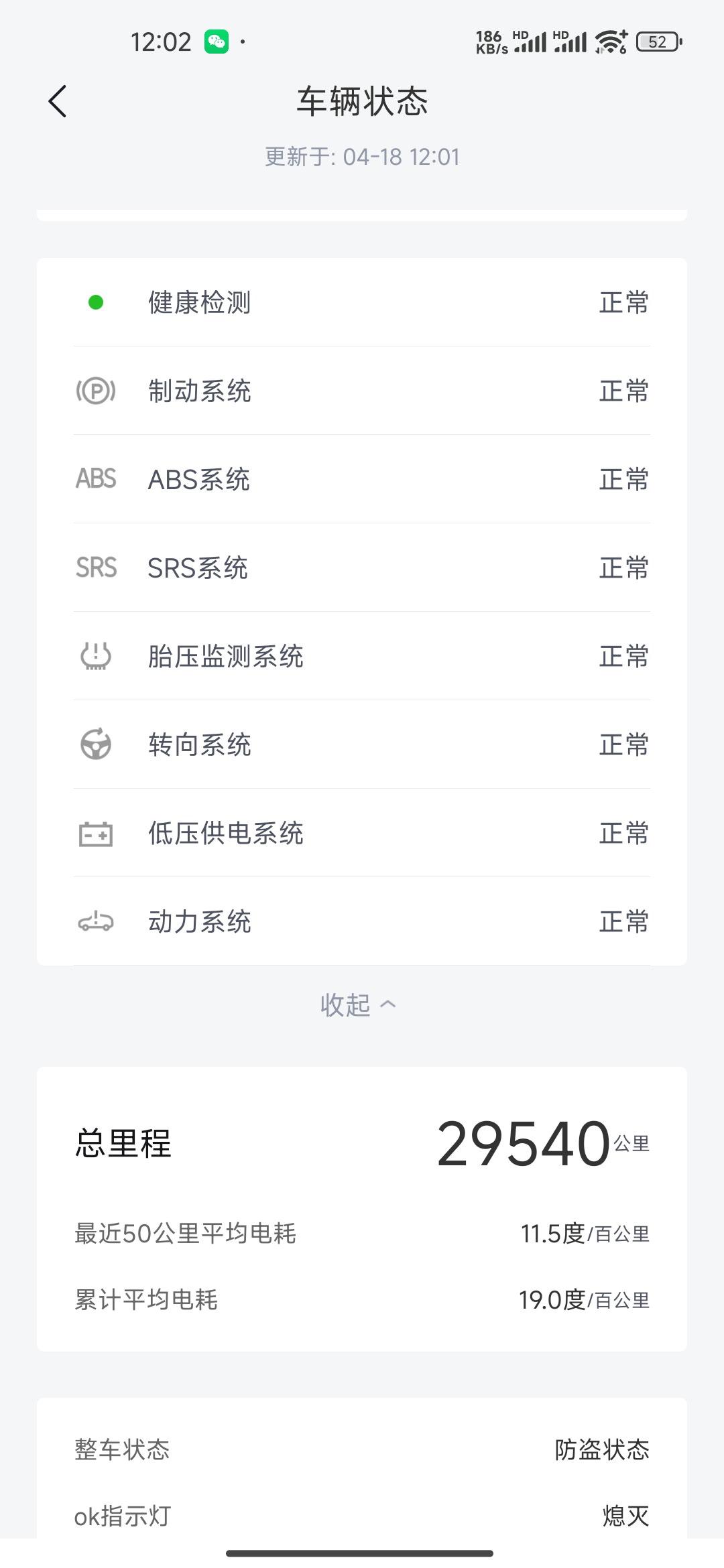Tap the low-voltage battery icon
This screenshot has height=1568, width=724.
click(x=96, y=834)
